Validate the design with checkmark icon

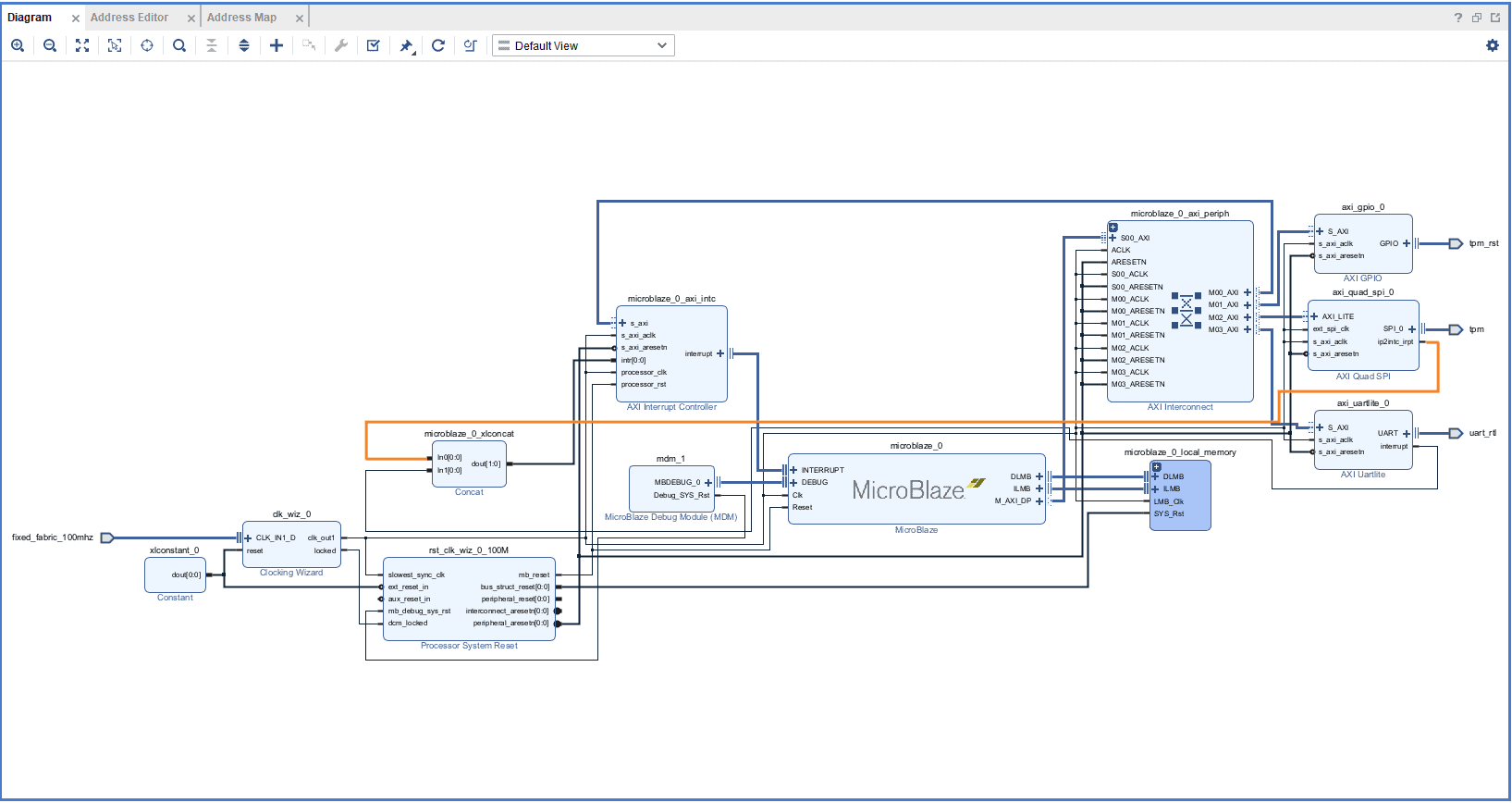pos(374,45)
